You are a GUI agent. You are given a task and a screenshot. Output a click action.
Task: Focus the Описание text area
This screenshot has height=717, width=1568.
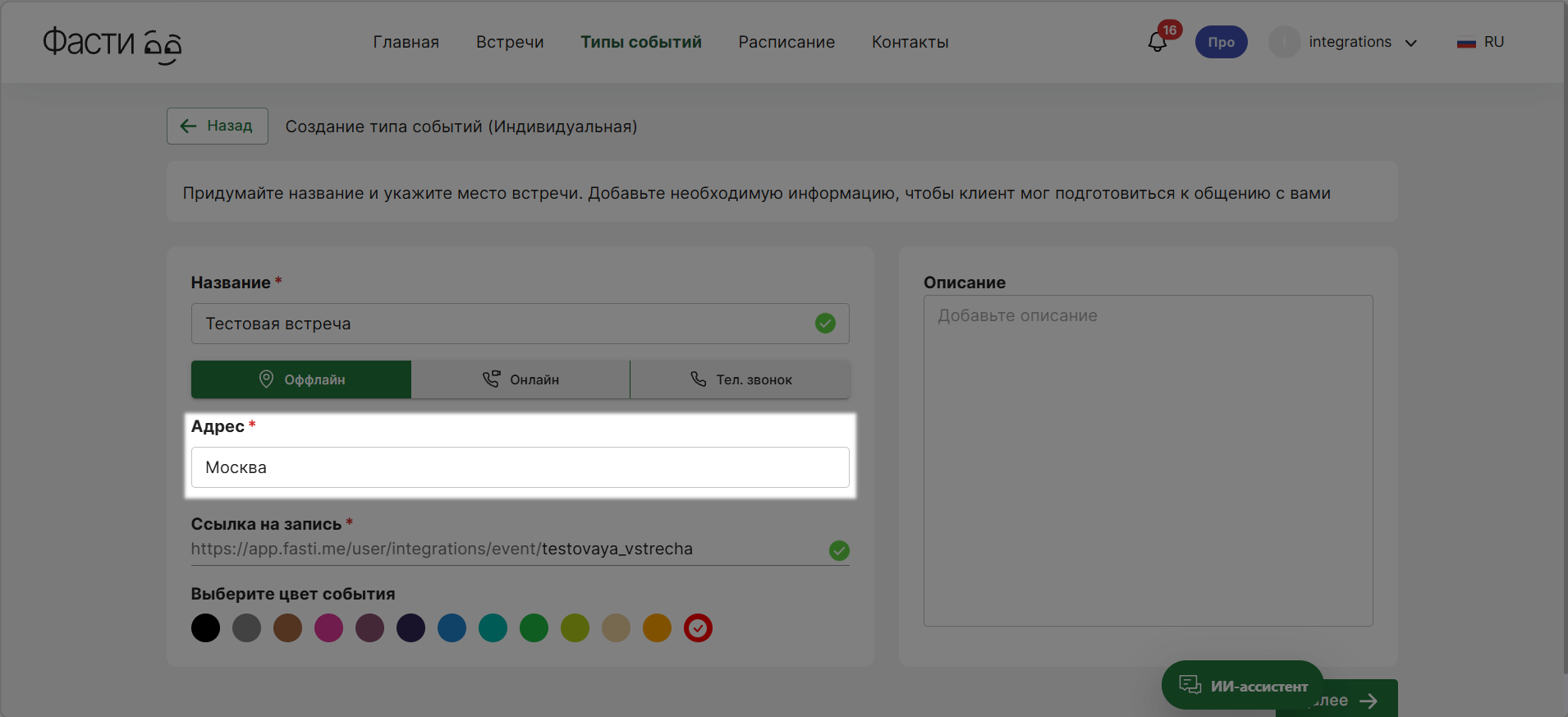tap(1148, 461)
